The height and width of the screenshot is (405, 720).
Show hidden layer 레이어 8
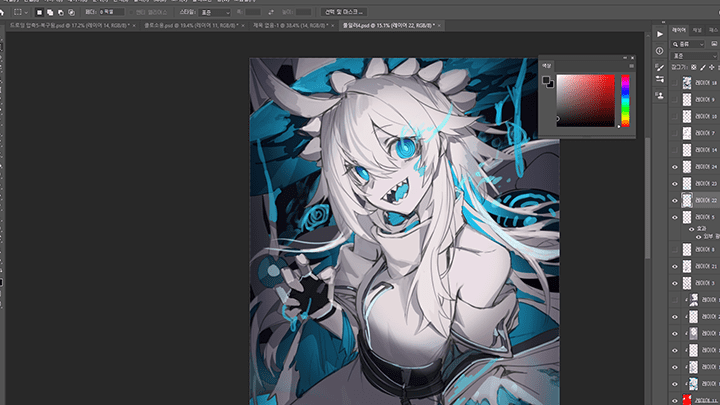[x=675, y=249]
